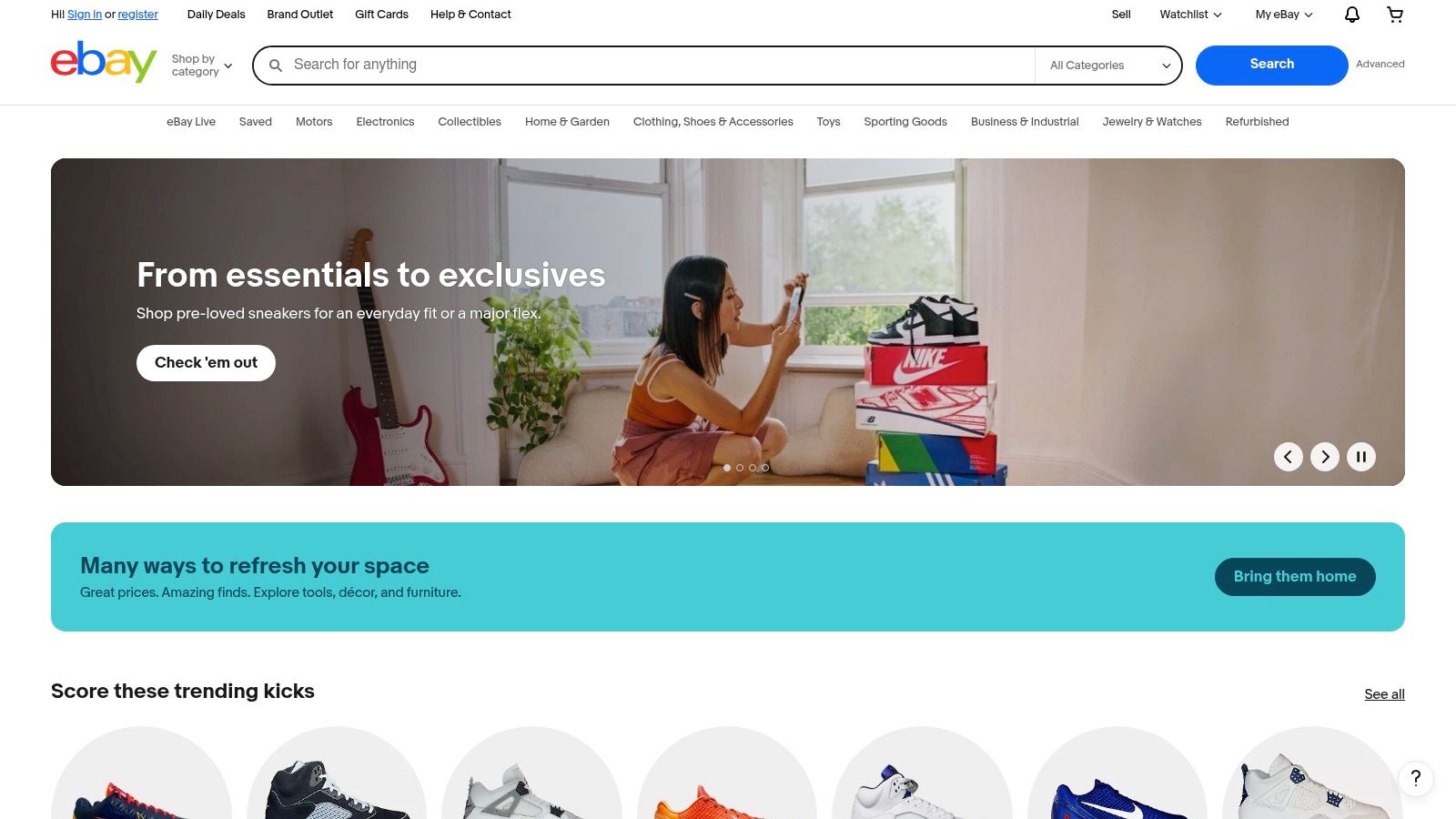The width and height of the screenshot is (1456, 819).
Task: Select the third carousel dot indicator
Action: tap(753, 468)
